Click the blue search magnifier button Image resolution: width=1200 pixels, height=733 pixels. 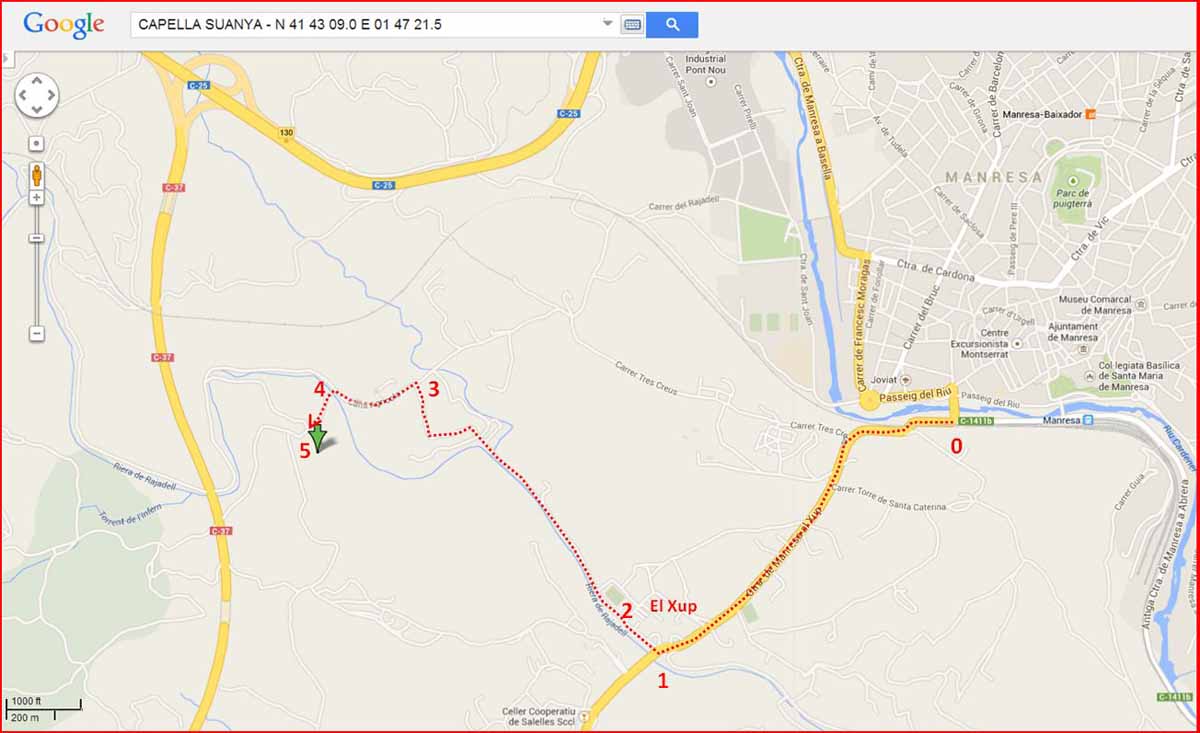[x=672, y=25]
